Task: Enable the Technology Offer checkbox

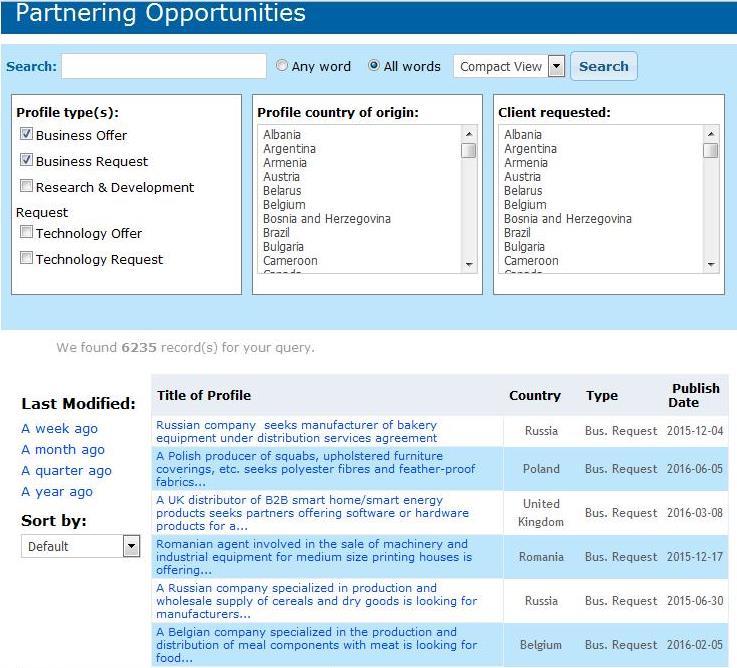Action: pyautogui.click(x=26, y=232)
